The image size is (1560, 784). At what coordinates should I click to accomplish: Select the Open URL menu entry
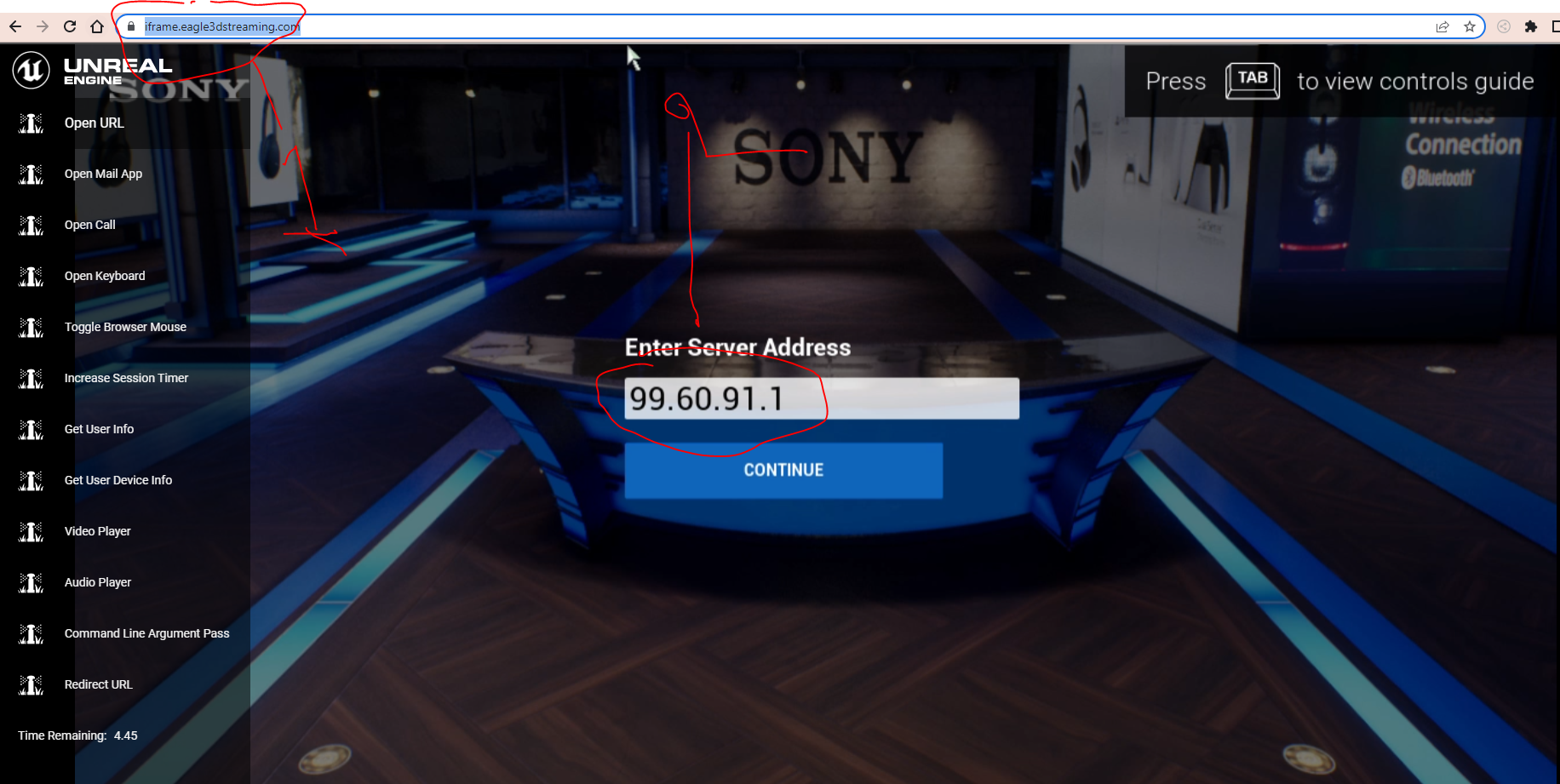click(x=95, y=123)
